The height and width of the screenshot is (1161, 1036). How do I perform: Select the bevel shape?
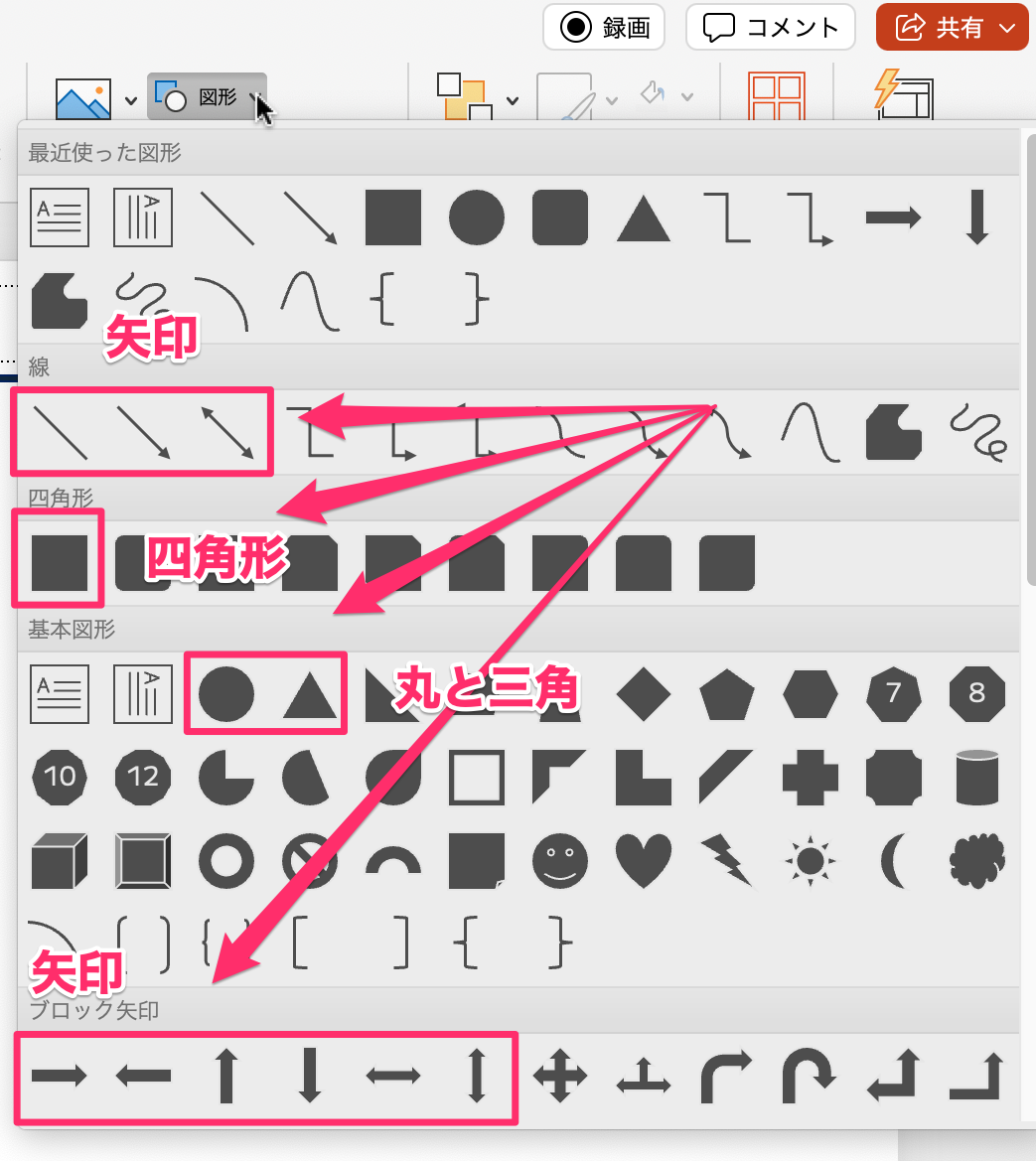click(x=143, y=860)
